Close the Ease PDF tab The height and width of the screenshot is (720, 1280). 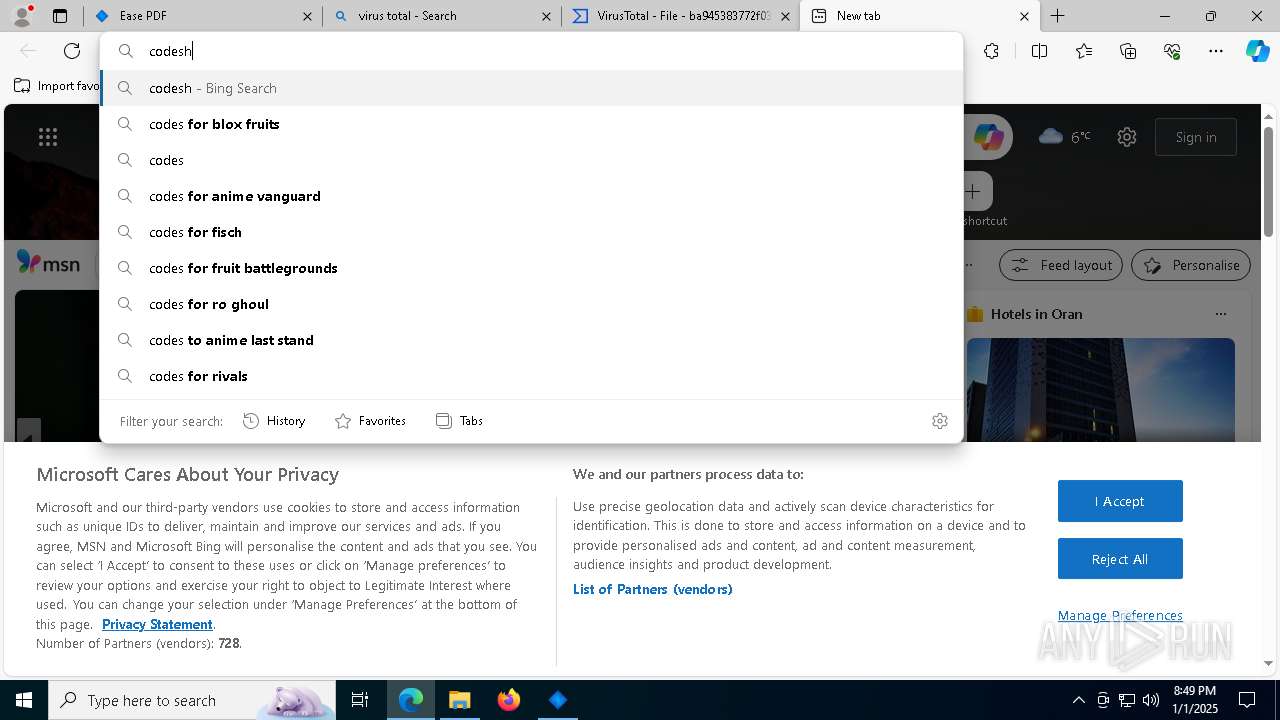click(307, 16)
